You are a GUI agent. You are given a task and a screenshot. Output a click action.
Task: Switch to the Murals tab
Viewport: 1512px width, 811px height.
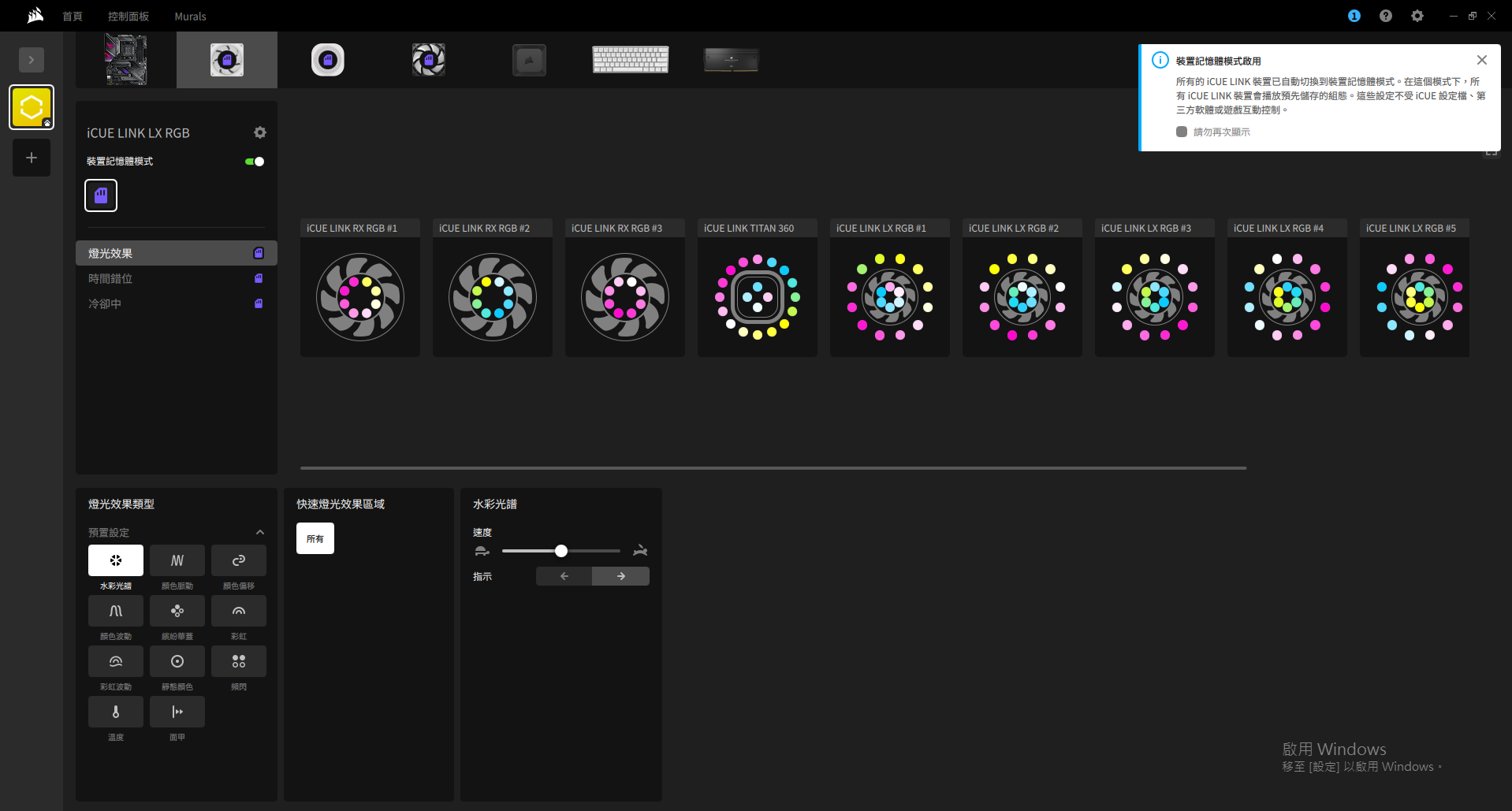tap(190, 16)
